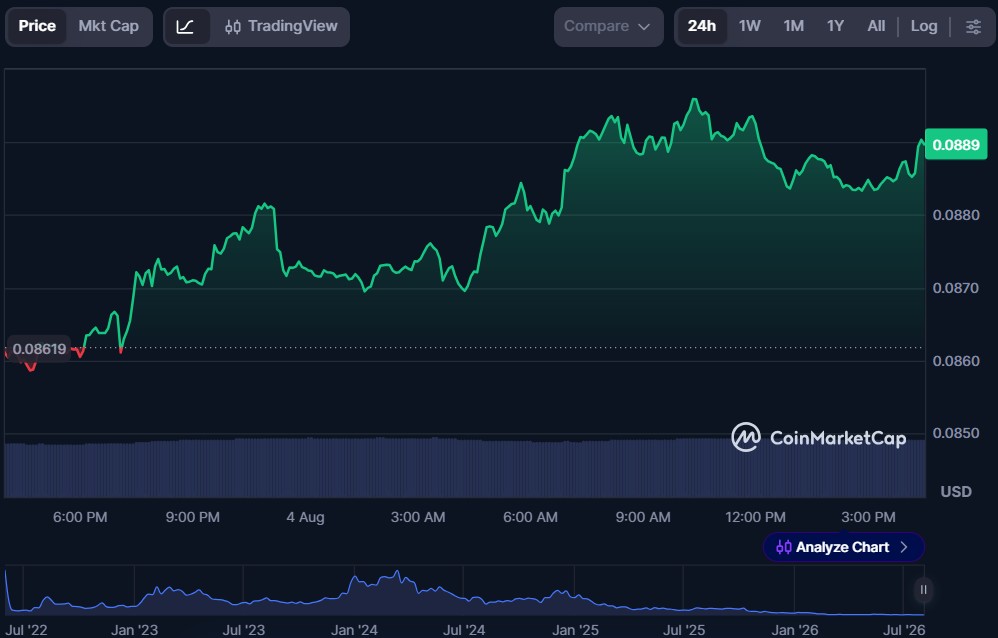Select the line chart view icon

[185, 27]
